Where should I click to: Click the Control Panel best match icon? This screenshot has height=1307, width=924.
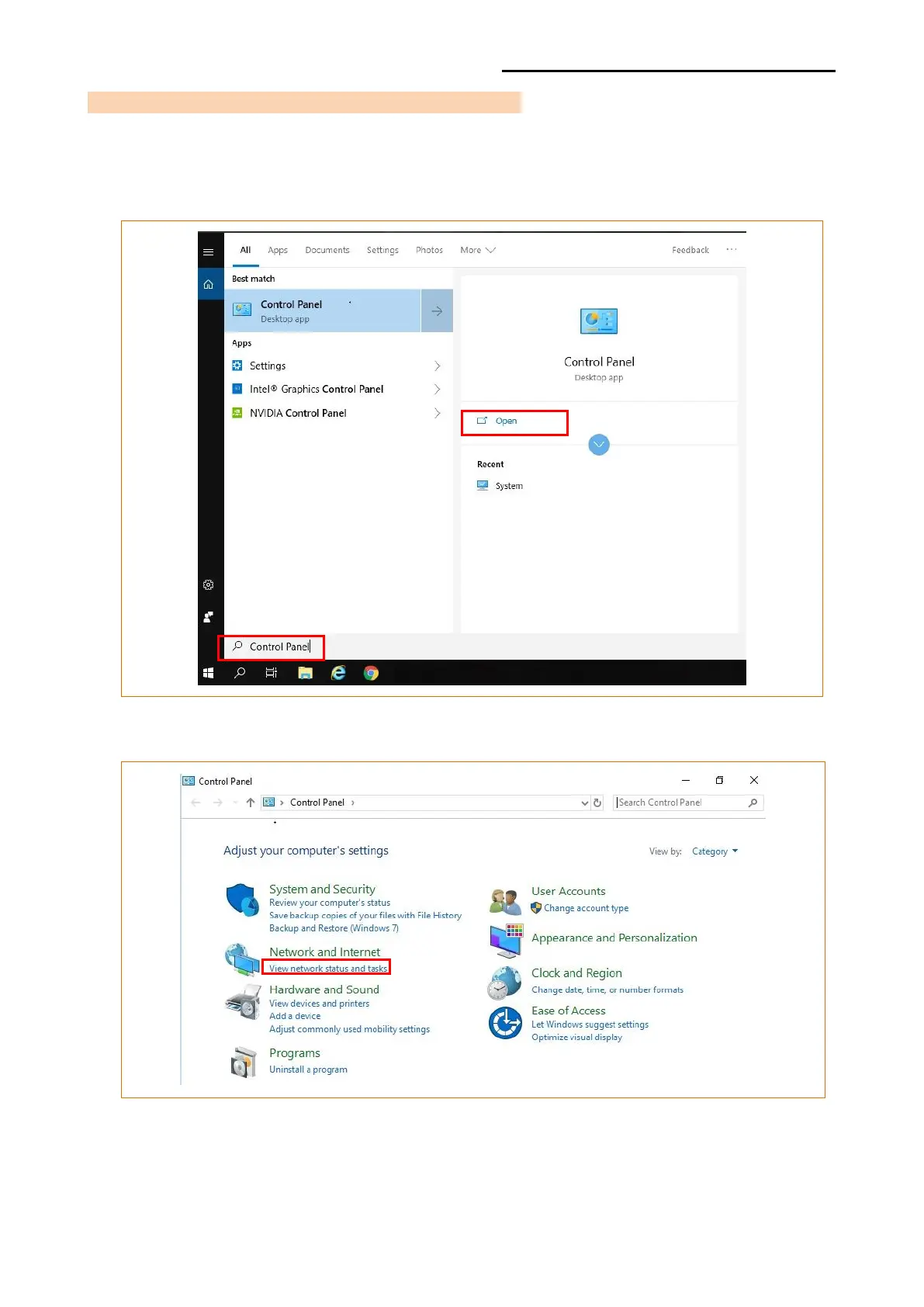(x=242, y=310)
